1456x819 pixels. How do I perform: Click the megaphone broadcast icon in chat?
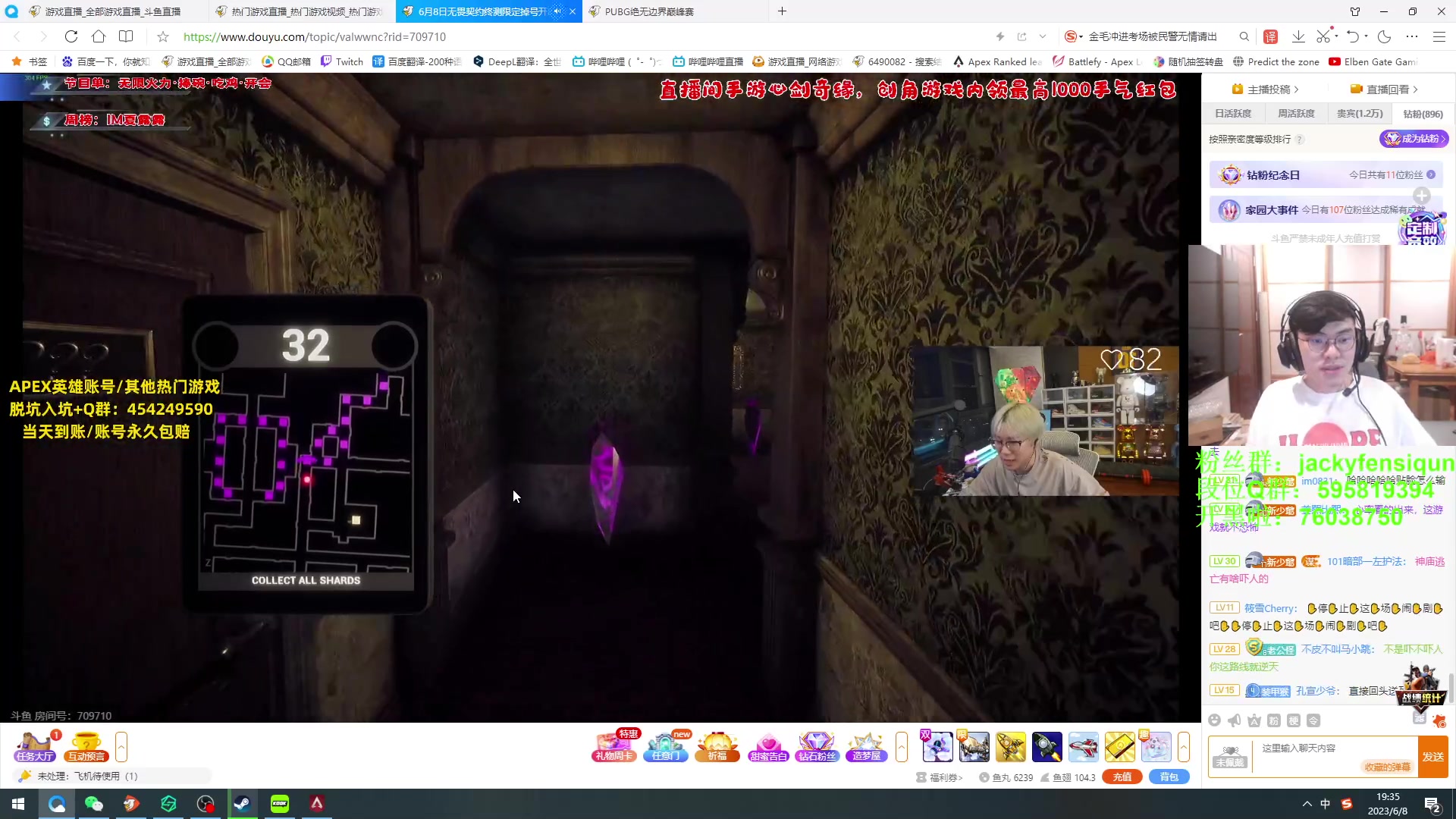pos(1235,720)
